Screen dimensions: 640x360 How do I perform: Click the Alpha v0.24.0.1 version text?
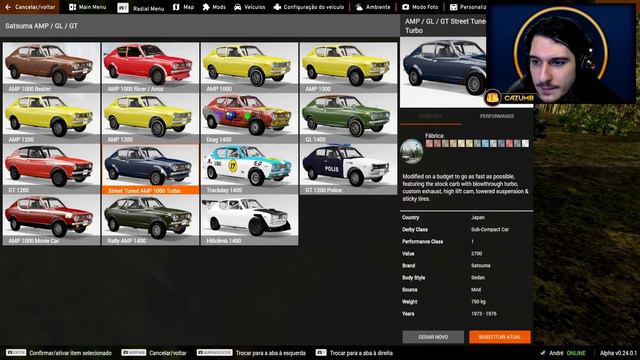pos(618,353)
